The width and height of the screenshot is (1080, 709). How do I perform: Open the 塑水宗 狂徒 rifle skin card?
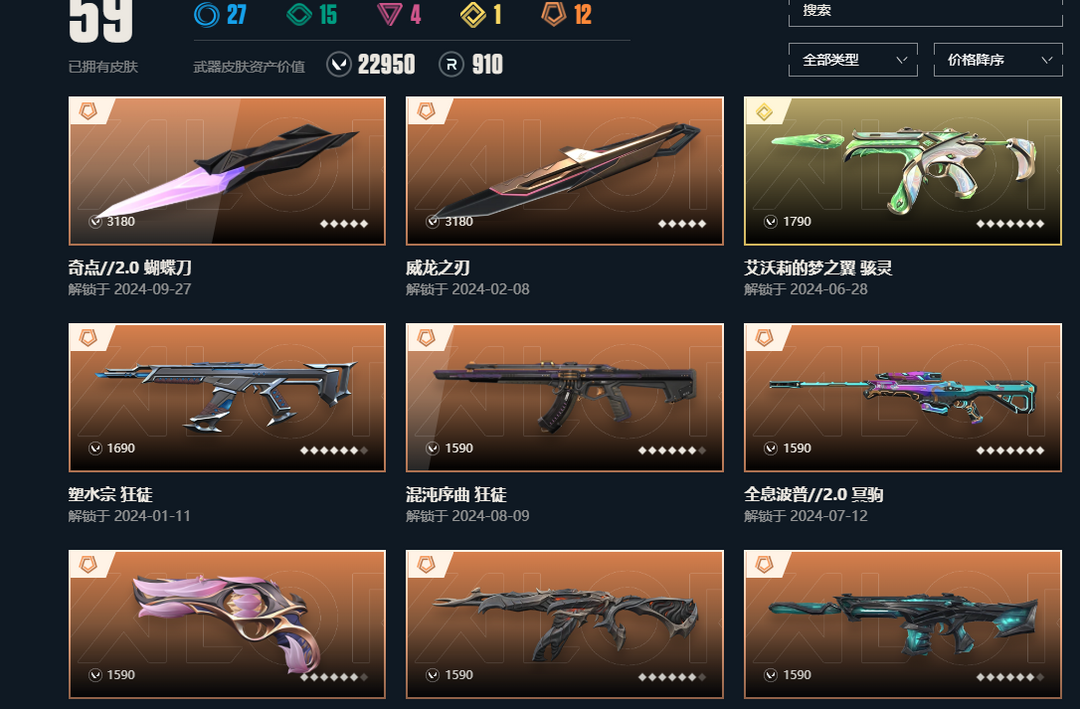click(x=227, y=398)
